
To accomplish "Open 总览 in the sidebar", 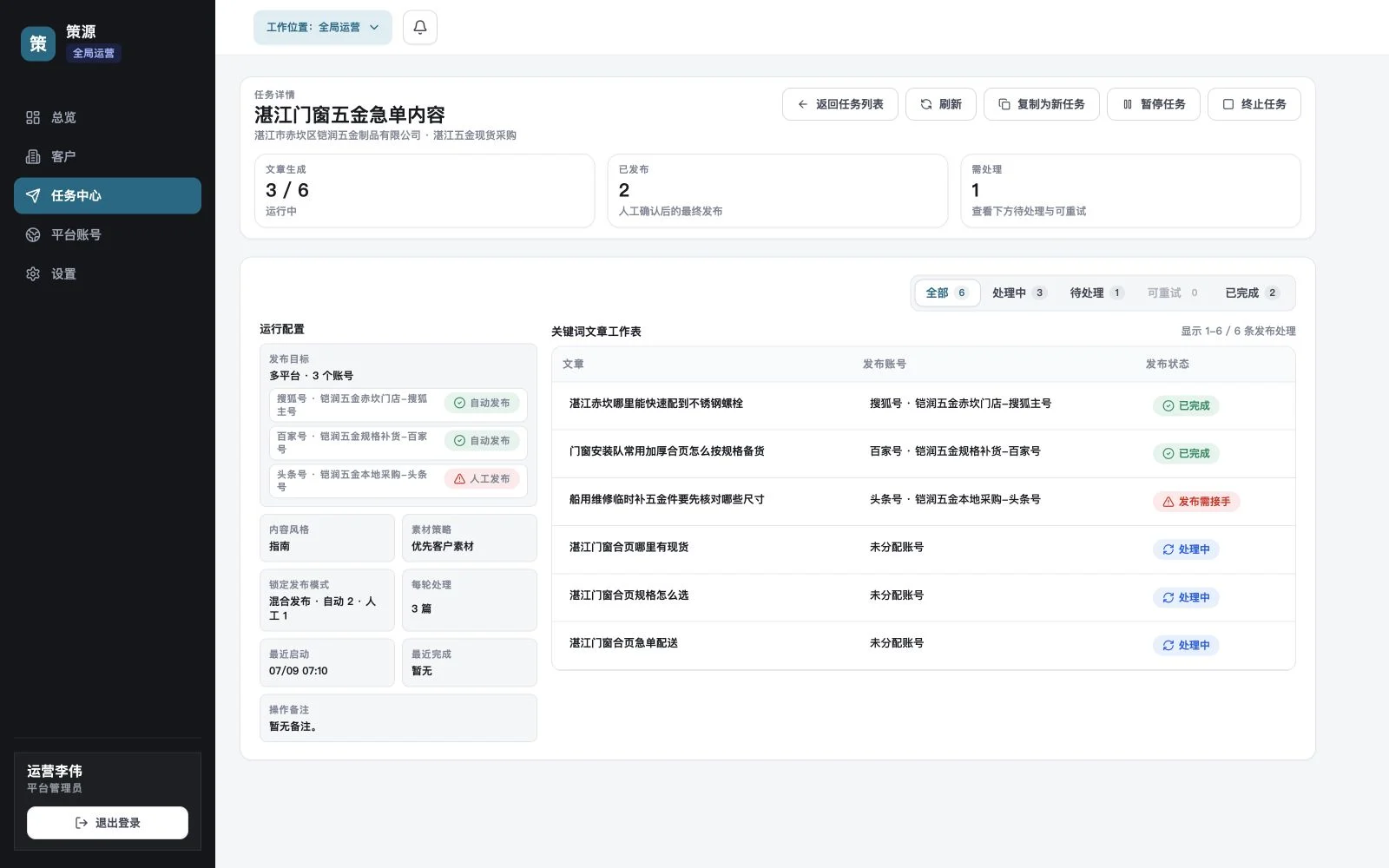I will (x=108, y=117).
